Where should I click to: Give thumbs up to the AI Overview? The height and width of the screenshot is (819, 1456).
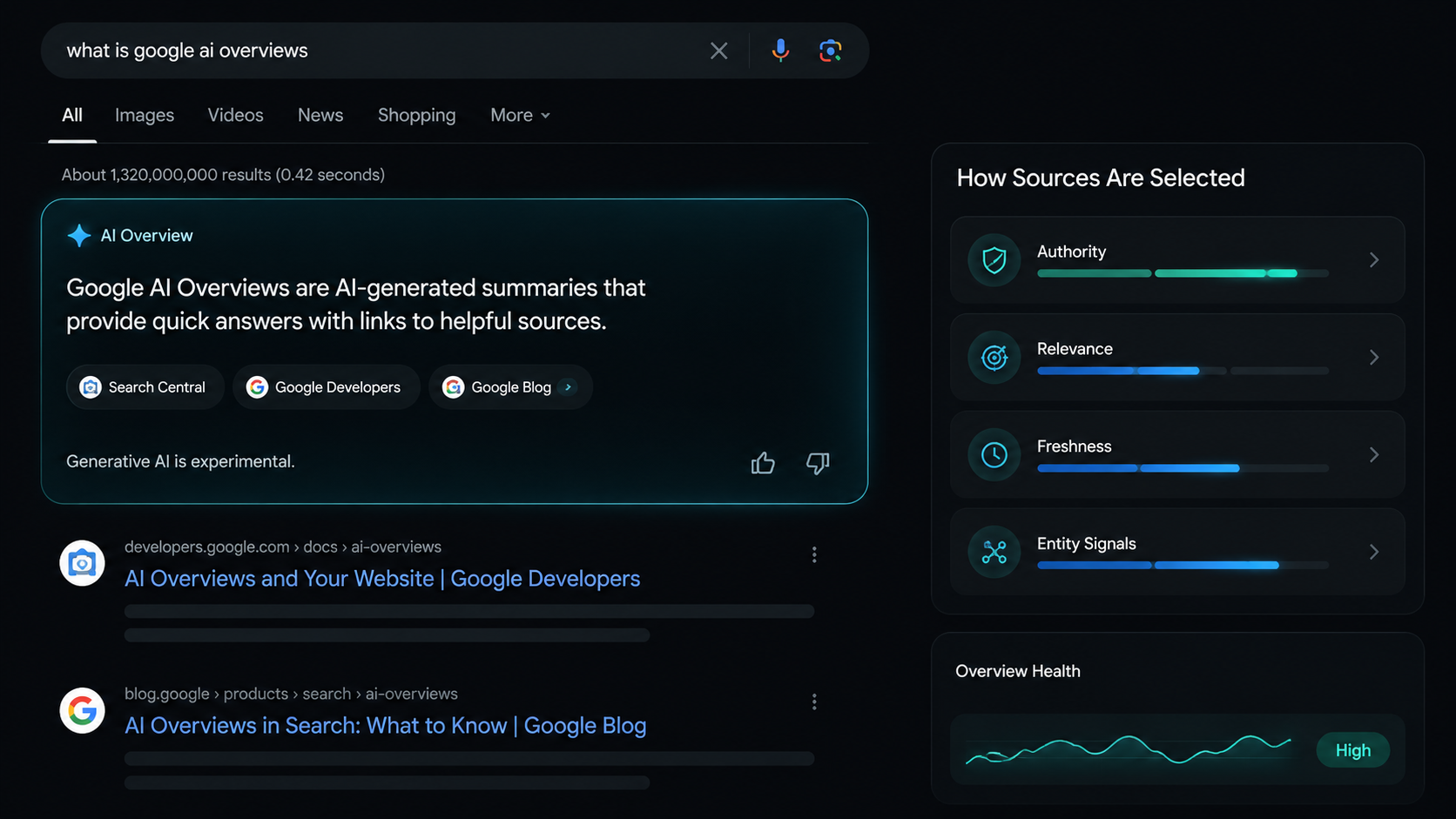[763, 462]
